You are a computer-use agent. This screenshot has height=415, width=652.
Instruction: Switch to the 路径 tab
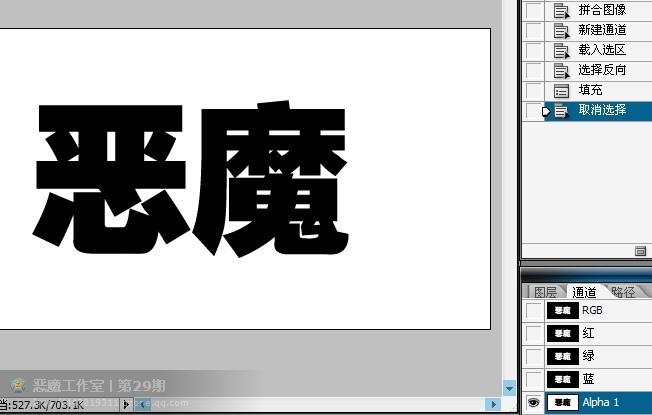click(623, 292)
